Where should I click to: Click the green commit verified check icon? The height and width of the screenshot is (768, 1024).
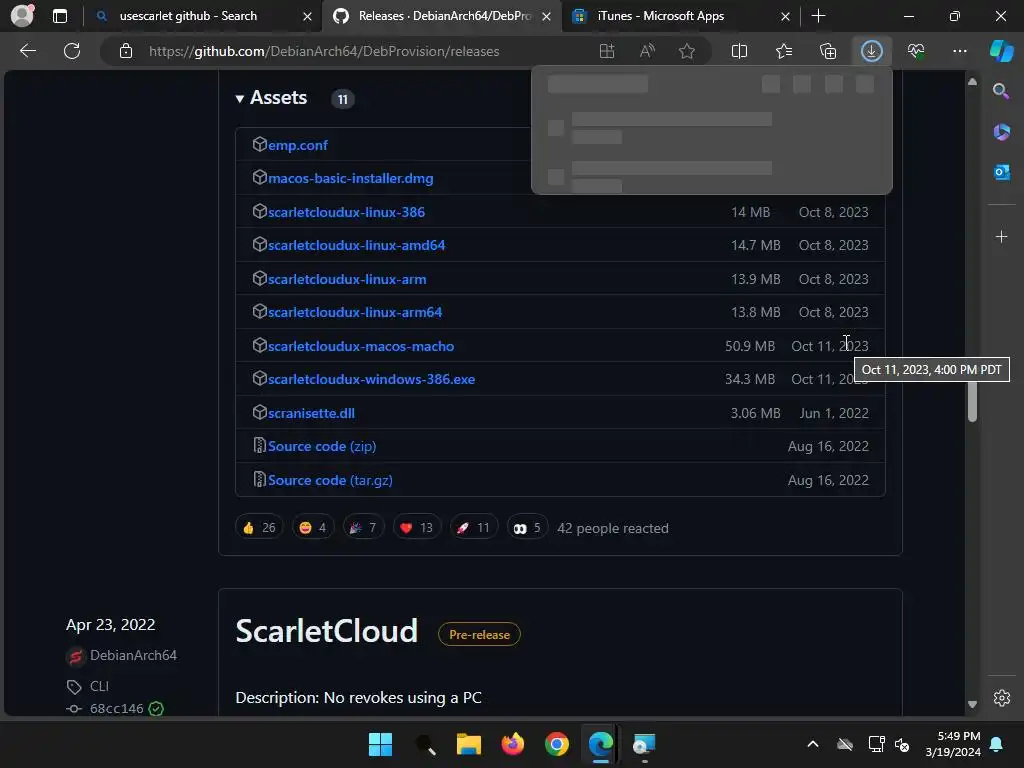156,709
